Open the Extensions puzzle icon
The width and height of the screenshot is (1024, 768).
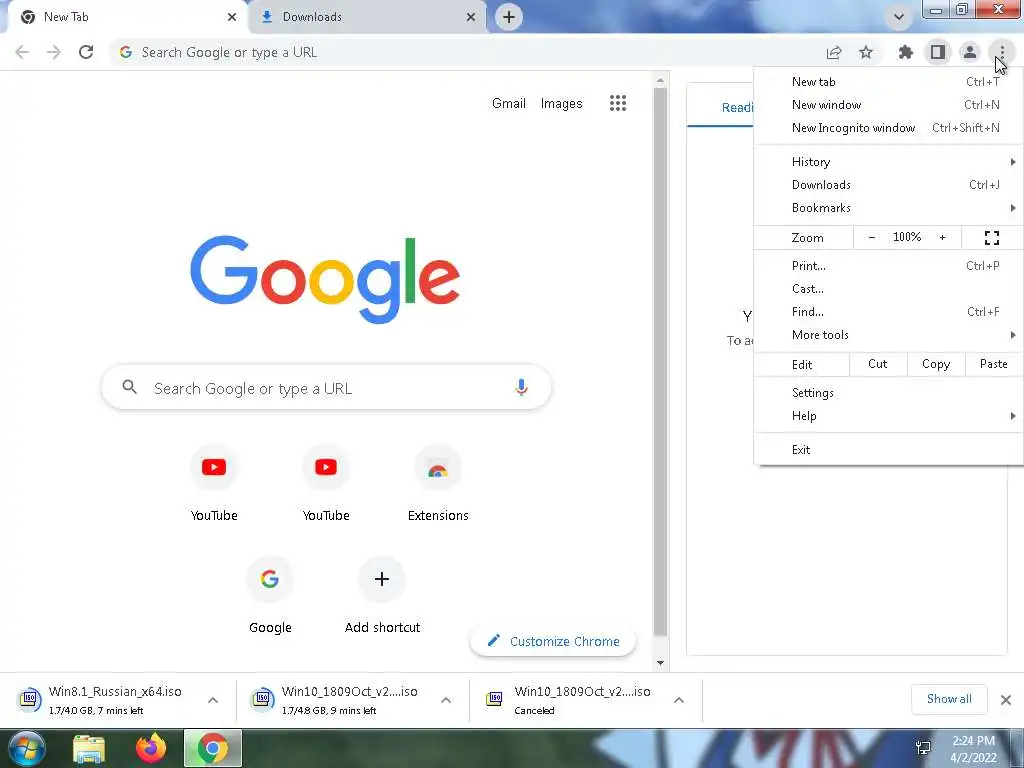pyautogui.click(x=905, y=52)
